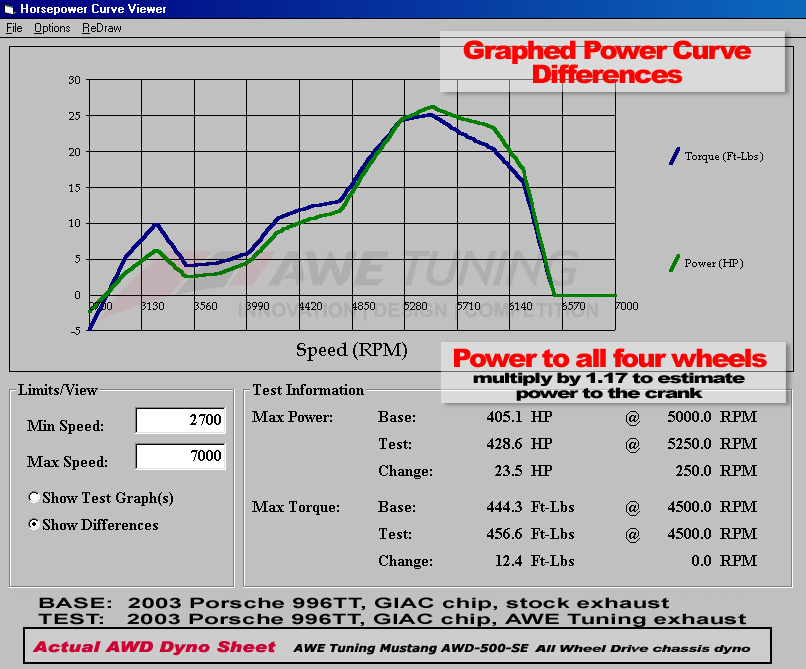This screenshot has width=806, height=669.
Task: Click the 25 y-axis tick label
Action: 75,116
